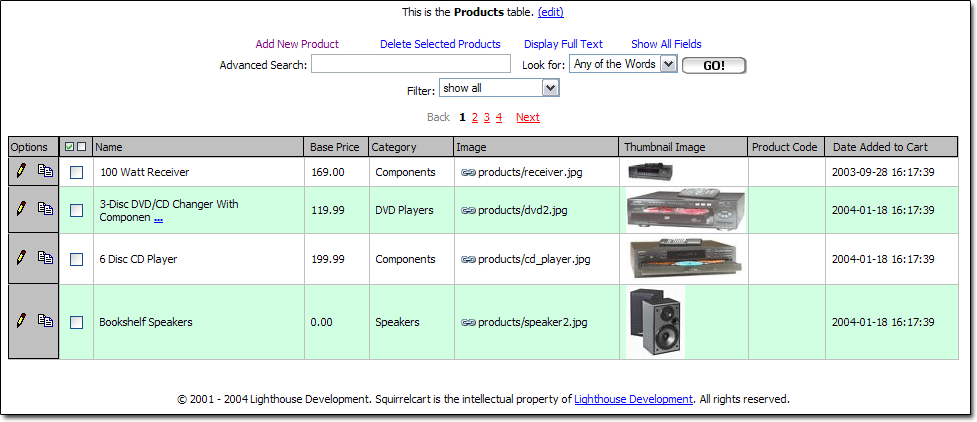Click Next to advance the page
The width and height of the screenshot is (977, 422).
coord(527,117)
